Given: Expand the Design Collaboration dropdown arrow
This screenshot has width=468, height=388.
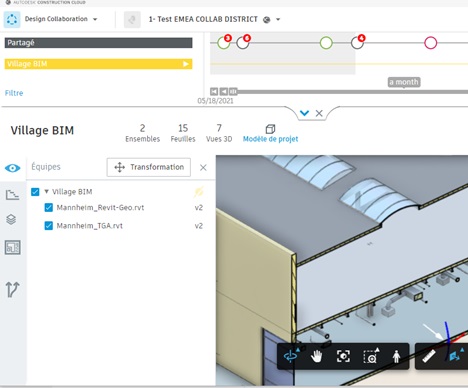Looking at the screenshot, I should coord(95,19).
